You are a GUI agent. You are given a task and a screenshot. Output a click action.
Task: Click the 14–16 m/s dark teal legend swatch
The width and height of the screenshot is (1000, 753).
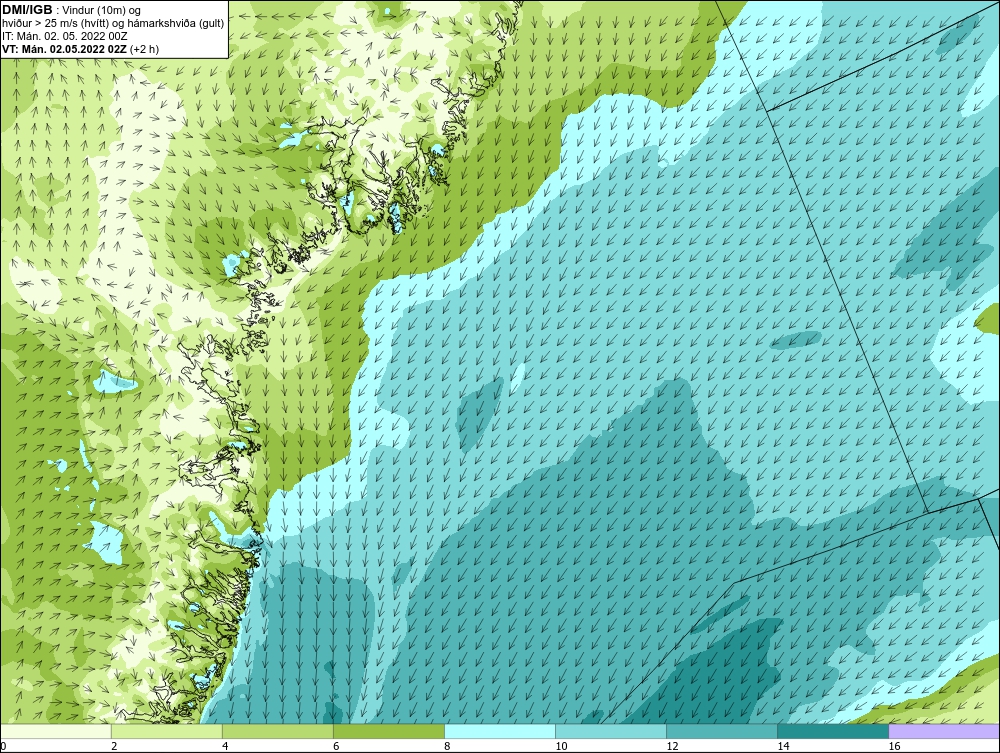(833, 731)
